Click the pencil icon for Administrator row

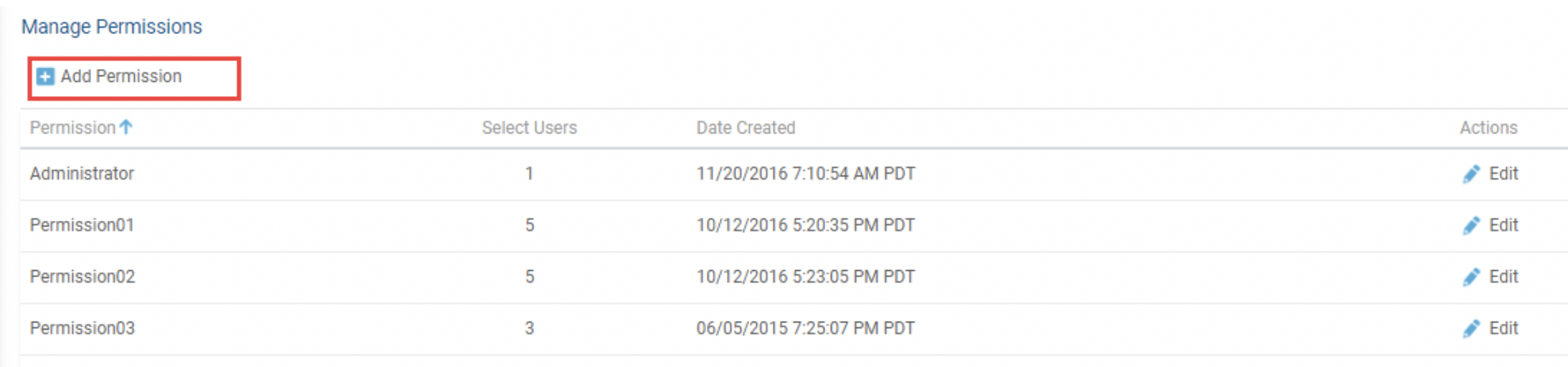[x=1471, y=174]
